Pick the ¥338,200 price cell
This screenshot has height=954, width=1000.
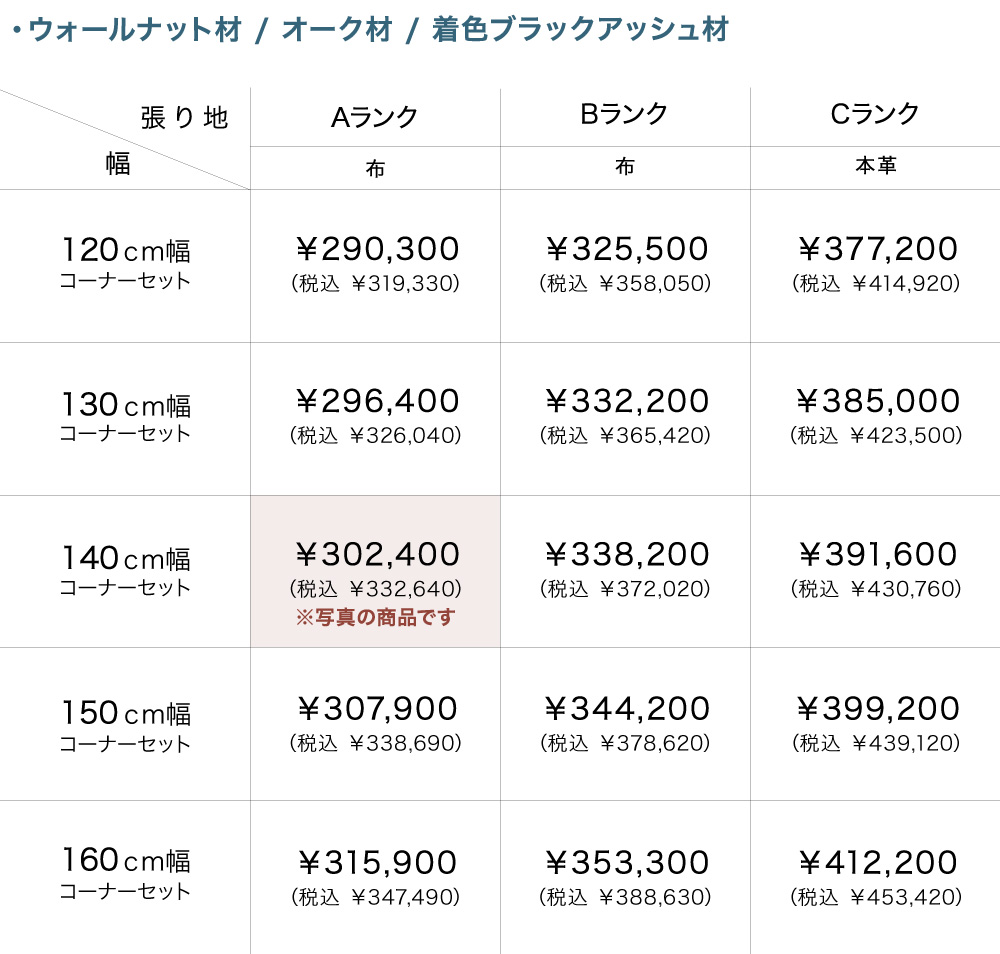(627, 555)
